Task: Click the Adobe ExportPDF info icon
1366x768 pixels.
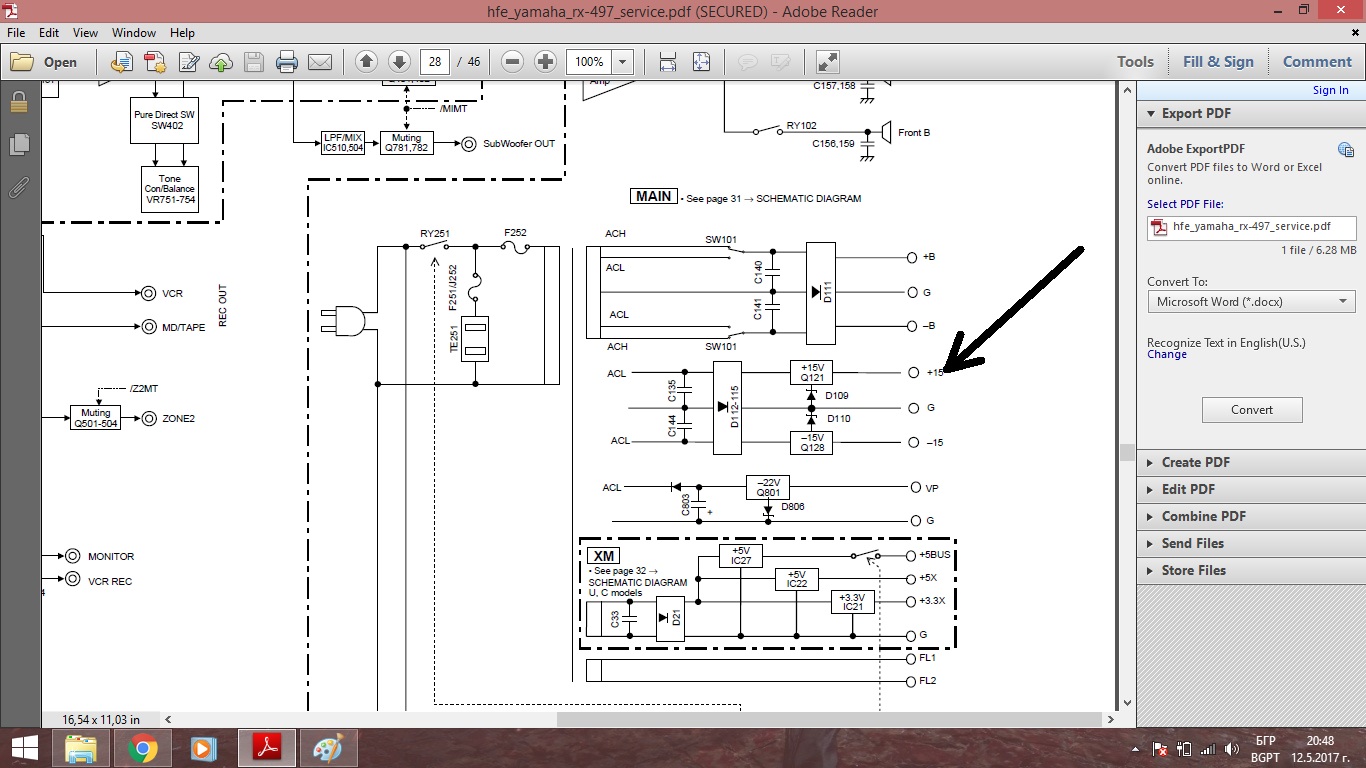Action: [x=1346, y=150]
